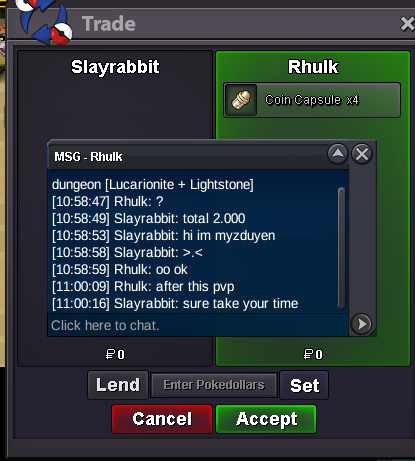Select the Coin Capsule x4 trade entry
This screenshot has width=415, height=461.
tap(312, 100)
